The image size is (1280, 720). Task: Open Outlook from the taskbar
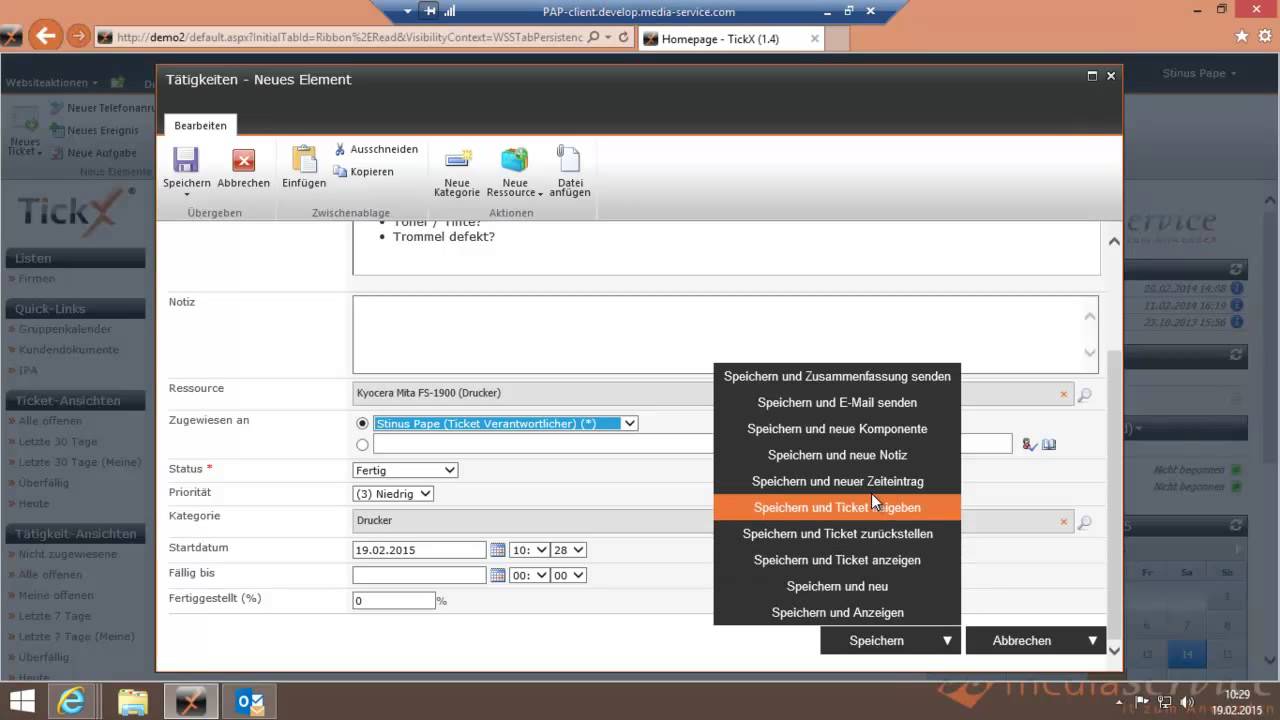pos(249,700)
